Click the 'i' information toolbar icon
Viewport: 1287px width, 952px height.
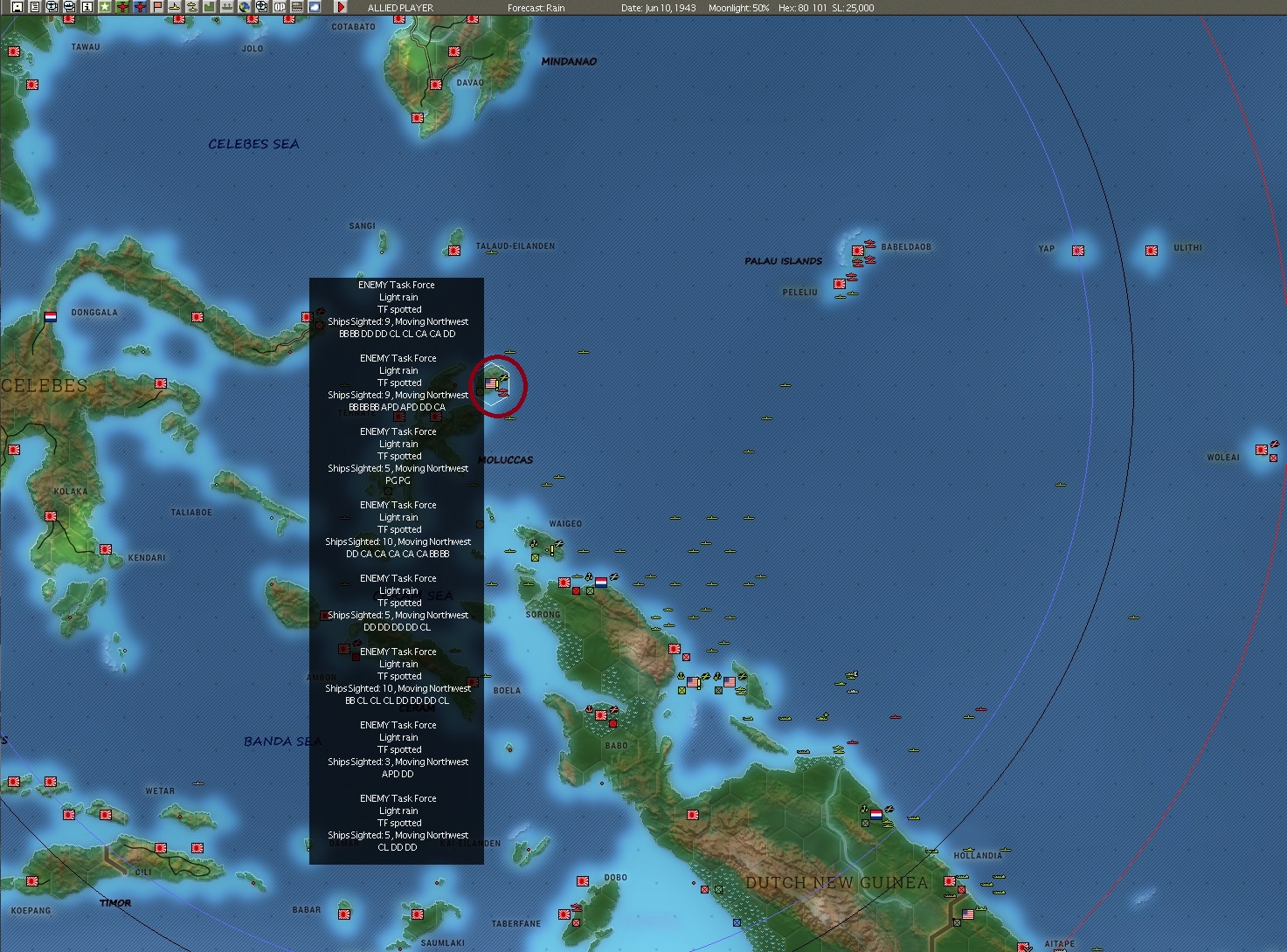87,7
